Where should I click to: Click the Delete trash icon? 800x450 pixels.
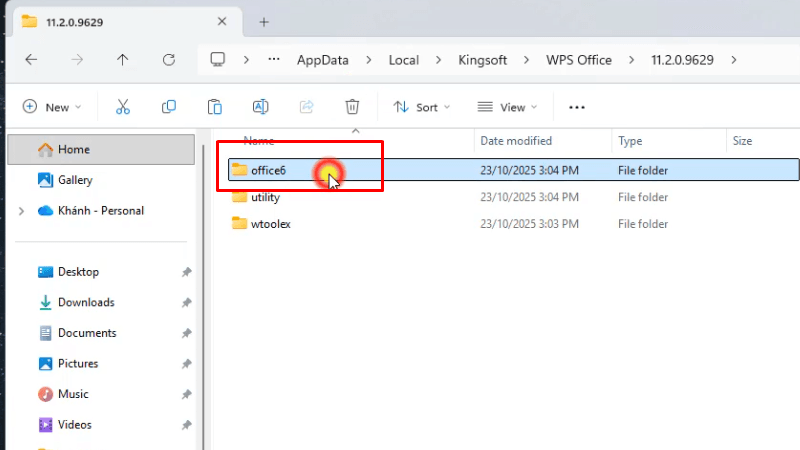352,107
